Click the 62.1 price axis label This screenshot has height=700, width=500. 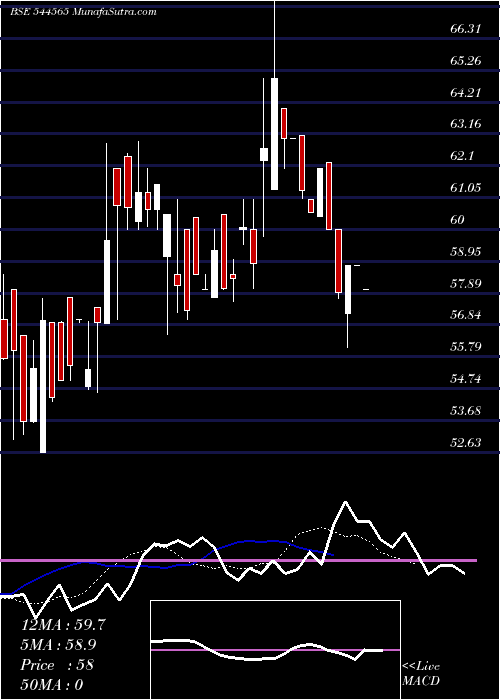point(462,156)
